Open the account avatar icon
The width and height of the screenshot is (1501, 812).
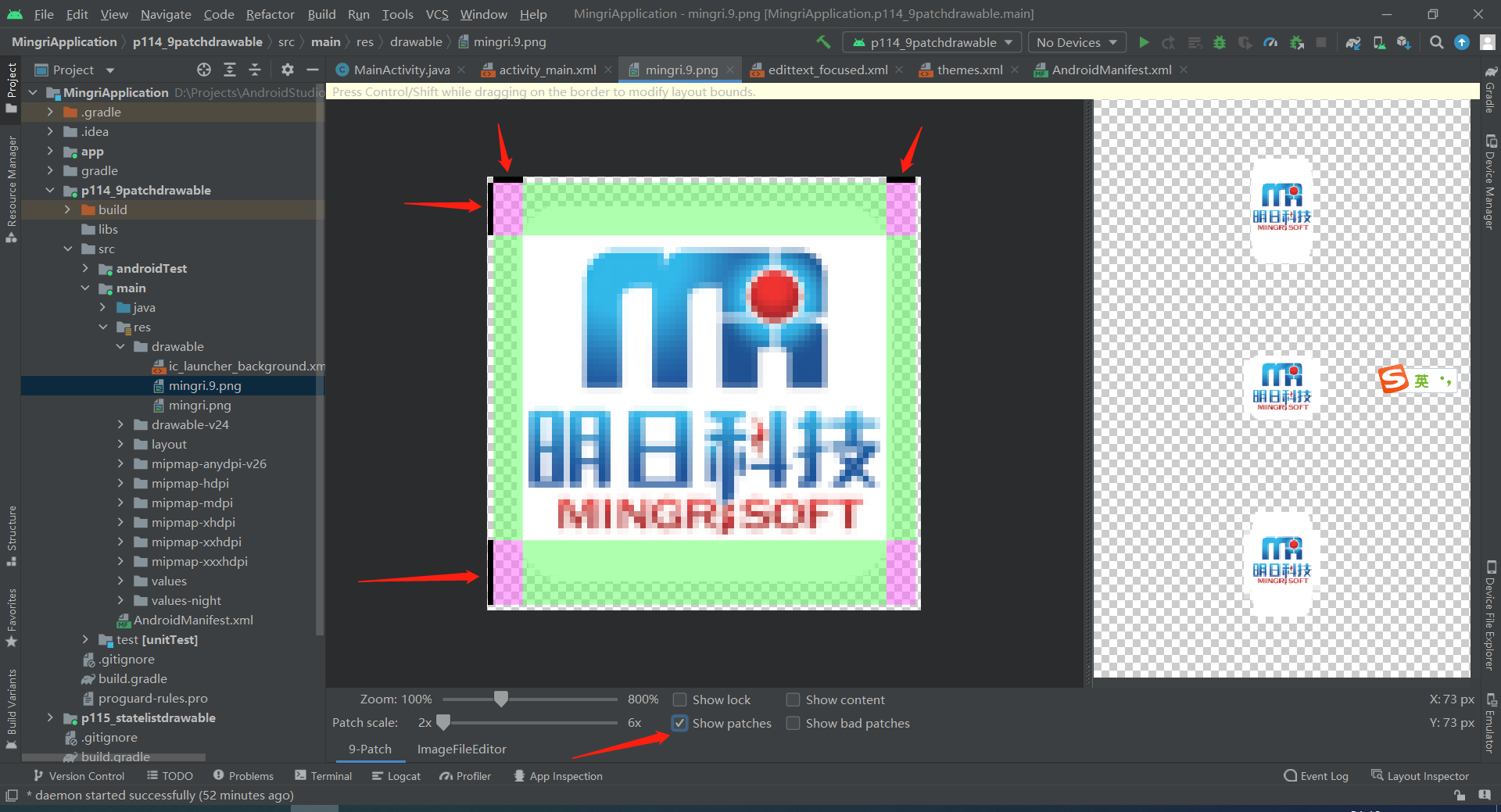pos(1488,42)
